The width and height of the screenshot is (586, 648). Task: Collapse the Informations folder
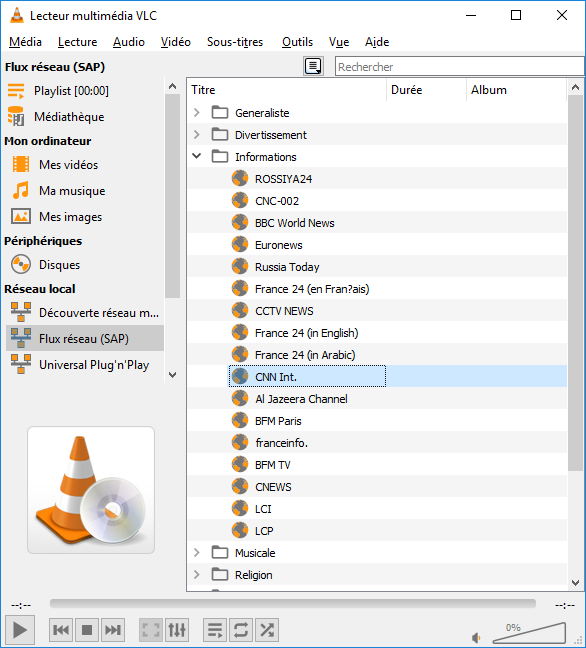point(197,156)
